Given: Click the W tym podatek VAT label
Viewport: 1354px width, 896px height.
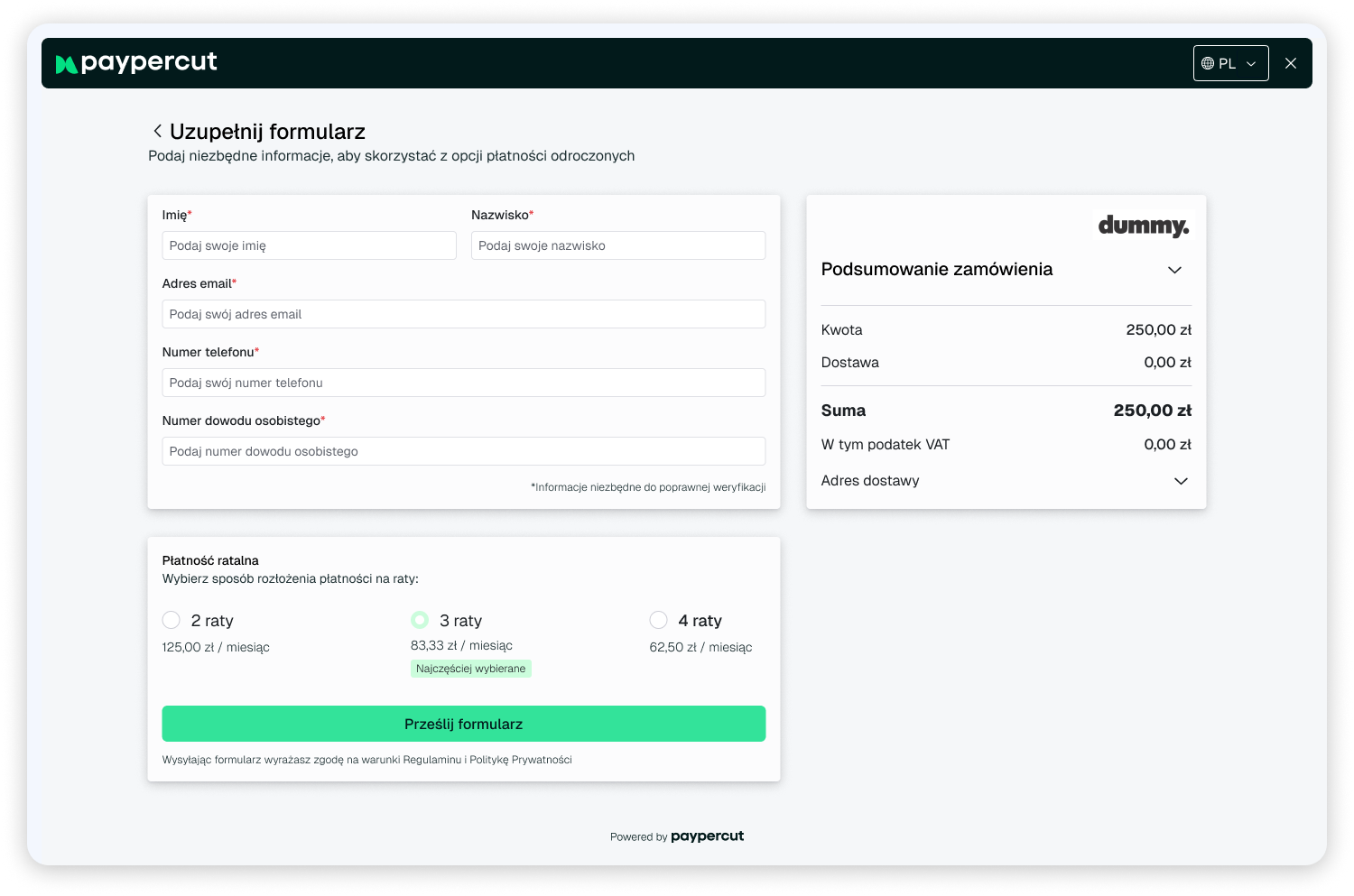Looking at the screenshot, I should 886,445.
